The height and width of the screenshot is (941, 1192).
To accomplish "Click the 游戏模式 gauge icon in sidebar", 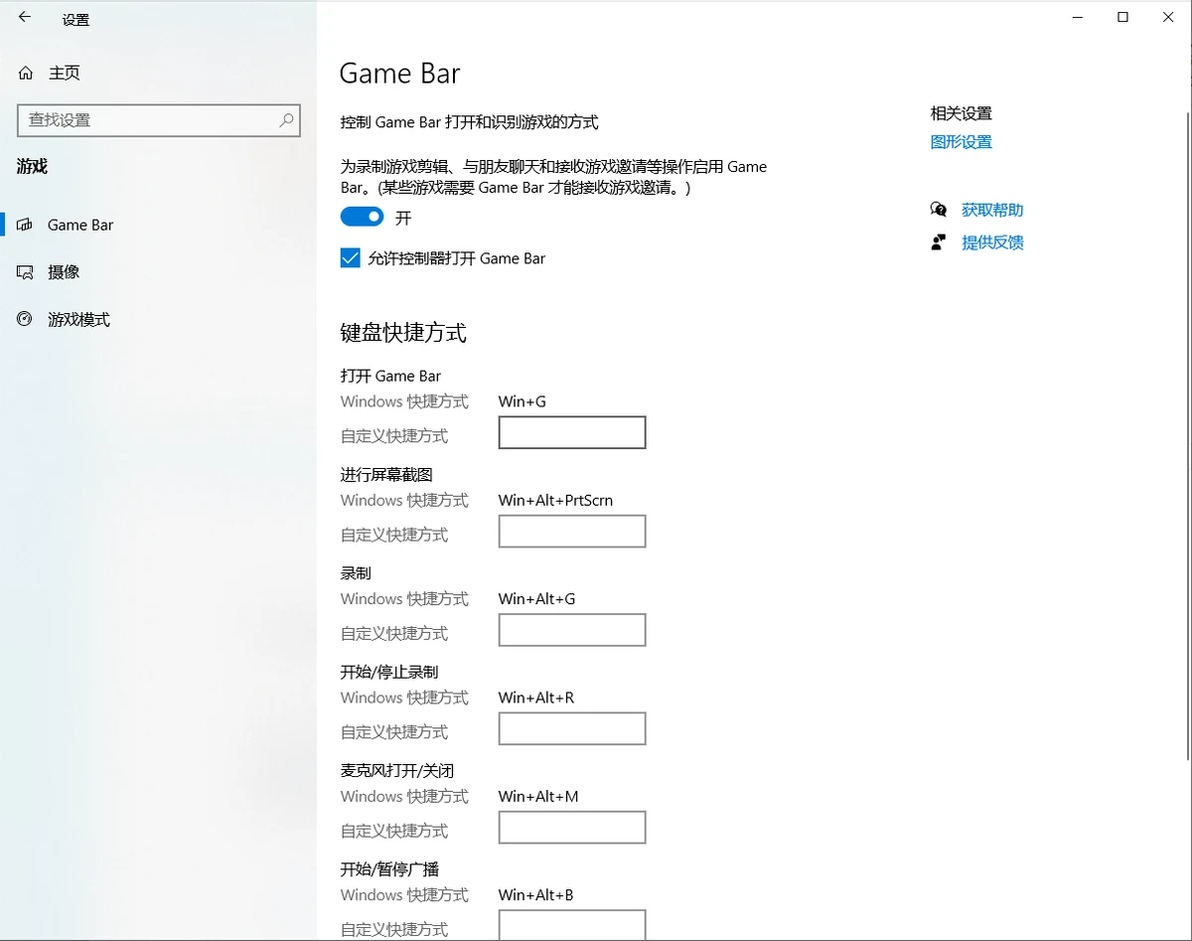I will pyautogui.click(x=25, y=319).
